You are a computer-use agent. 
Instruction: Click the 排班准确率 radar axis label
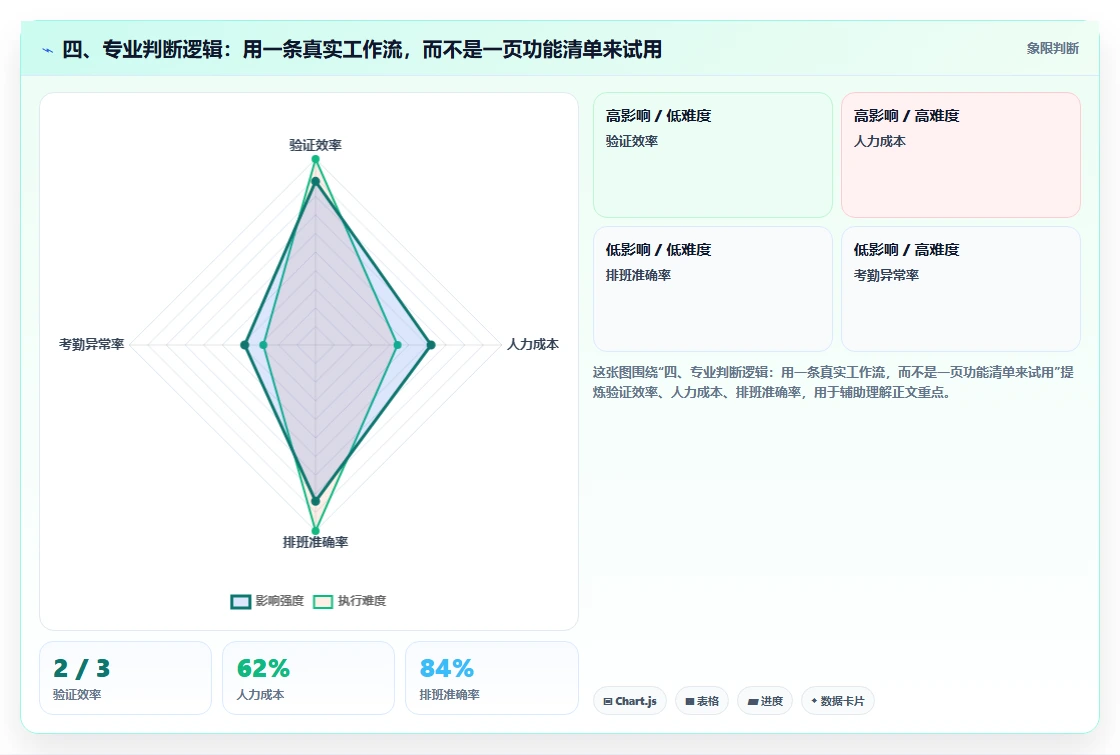[x=315, y=542]
